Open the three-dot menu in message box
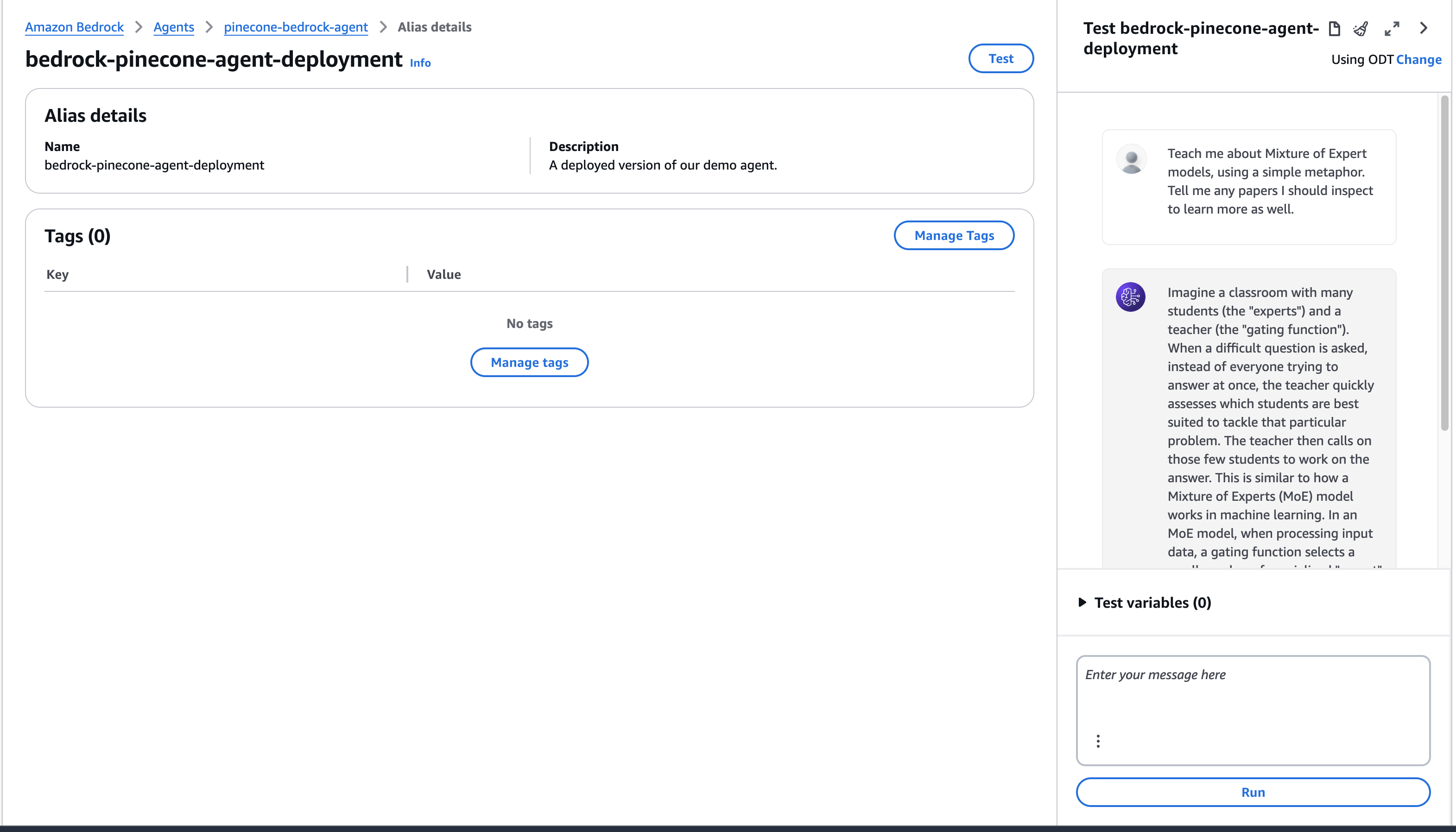The width and height of the screenshot is (1456, 832). pyautogui.click(x=1098, y=741)
